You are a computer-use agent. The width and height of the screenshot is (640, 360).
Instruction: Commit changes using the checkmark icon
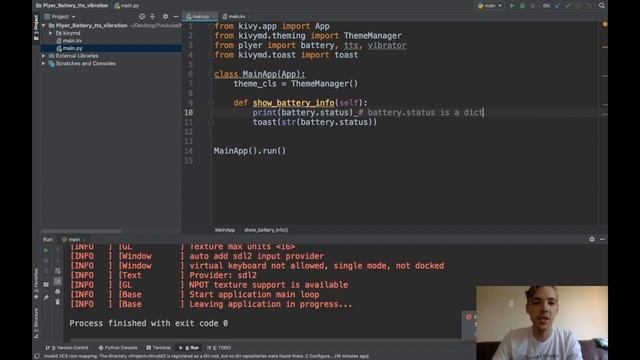pos(568,6)
